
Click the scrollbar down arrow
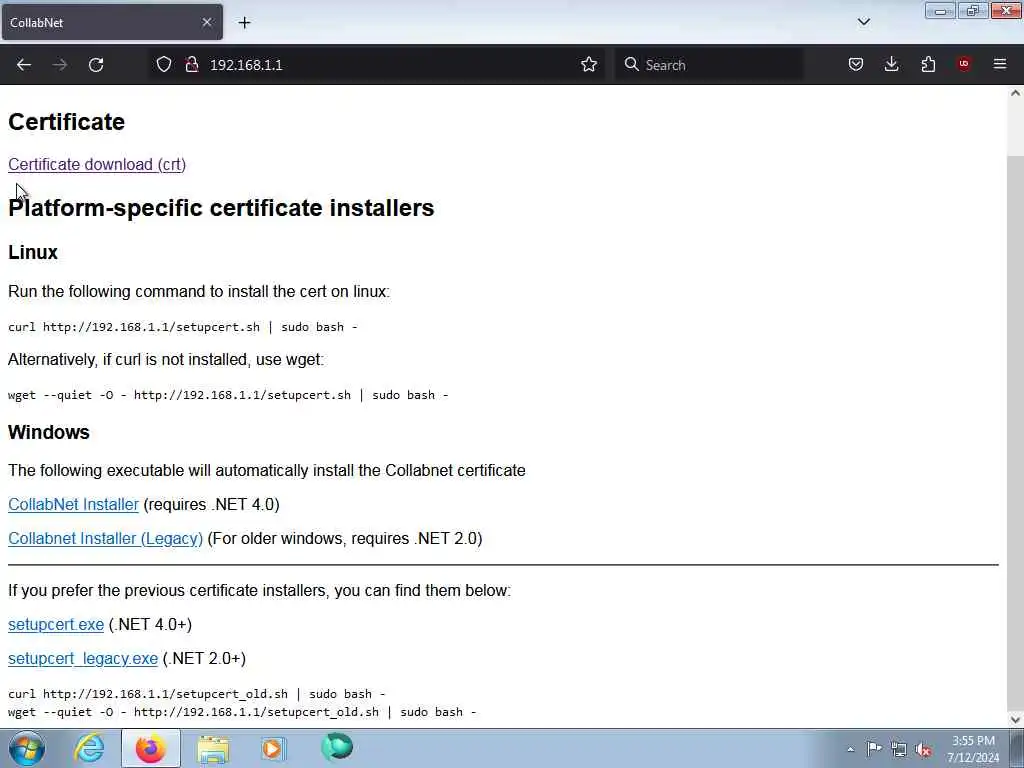1015,720
